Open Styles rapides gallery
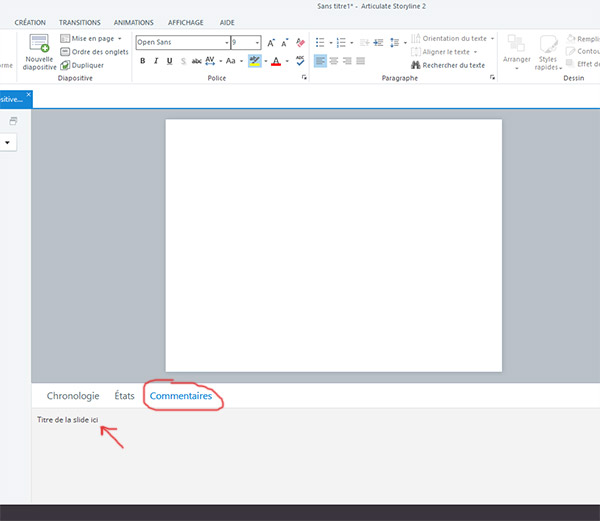Image resolution: width=600 pixels, height=521 pixels. click(x=548, y=52)
